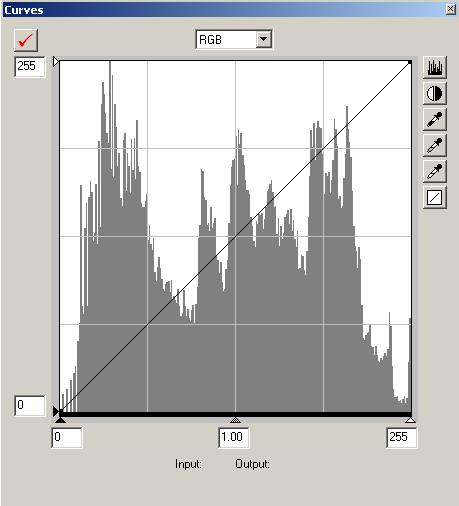Click the output minimum field showing 0
The image size is (459, 506).
point(30,405)
